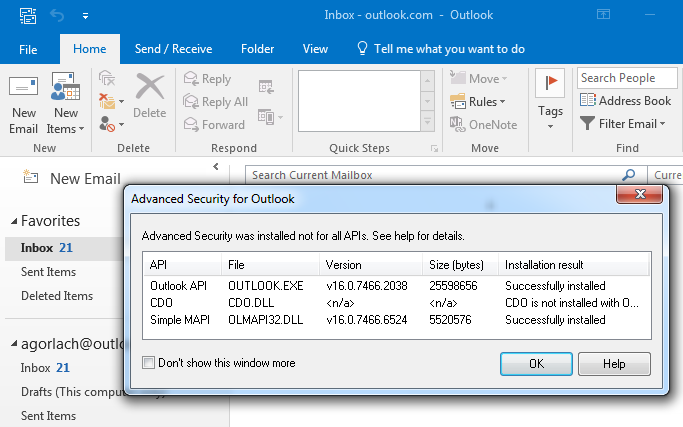Select the Outlook API row
This screenshot has height=427, width=683.
397,286
